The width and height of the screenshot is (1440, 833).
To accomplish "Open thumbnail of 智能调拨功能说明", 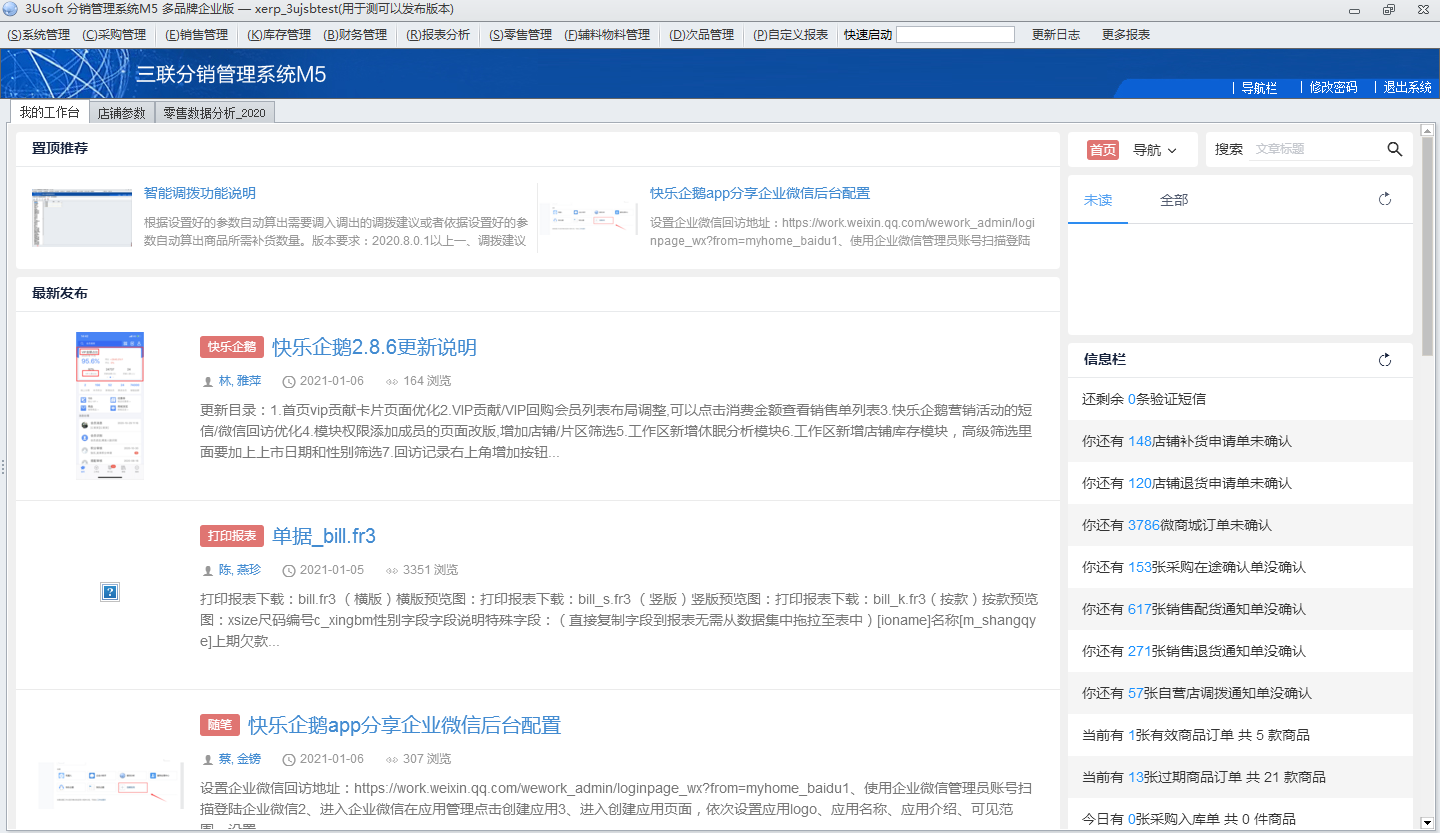I will (x=82, y=217).
